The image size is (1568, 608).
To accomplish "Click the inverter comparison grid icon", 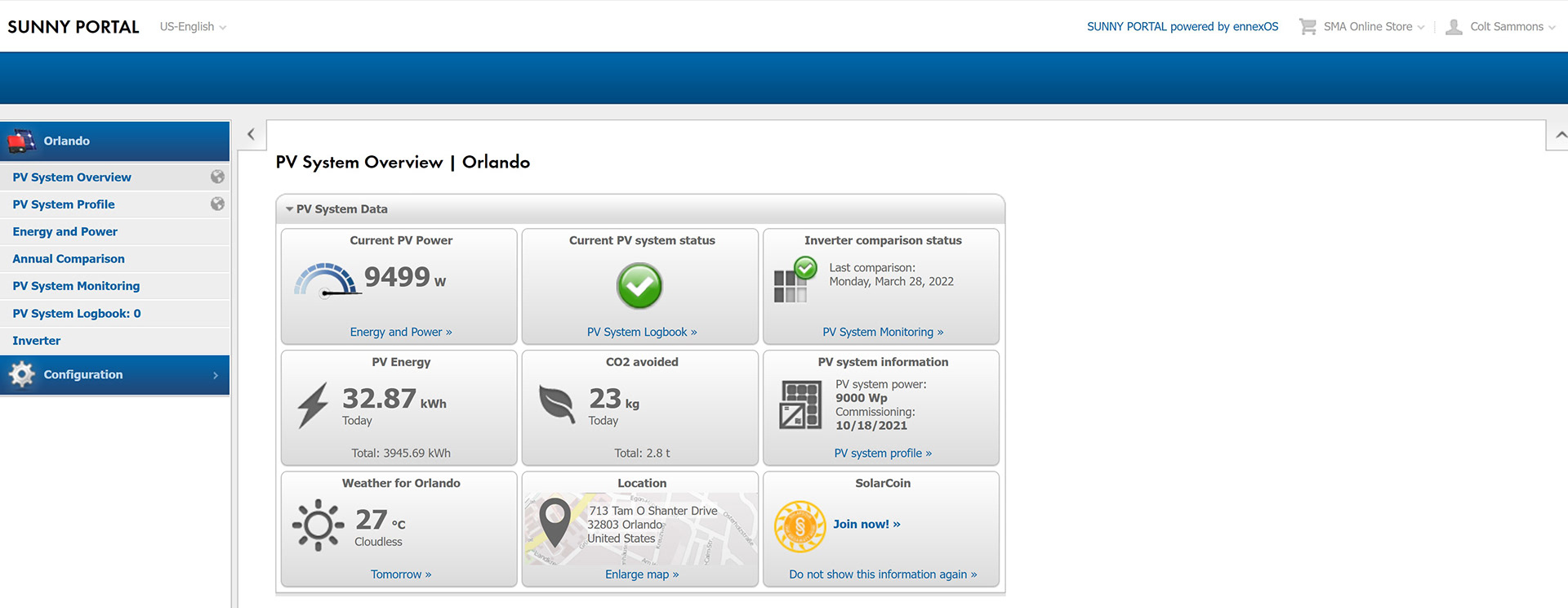I will tap(795, 279).
